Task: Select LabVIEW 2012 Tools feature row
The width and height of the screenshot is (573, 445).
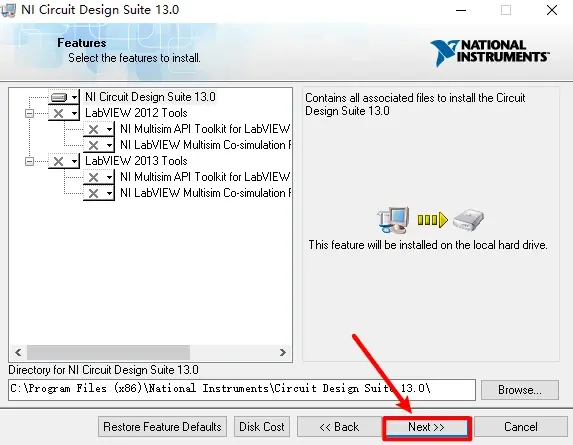Action: (136, 113)
